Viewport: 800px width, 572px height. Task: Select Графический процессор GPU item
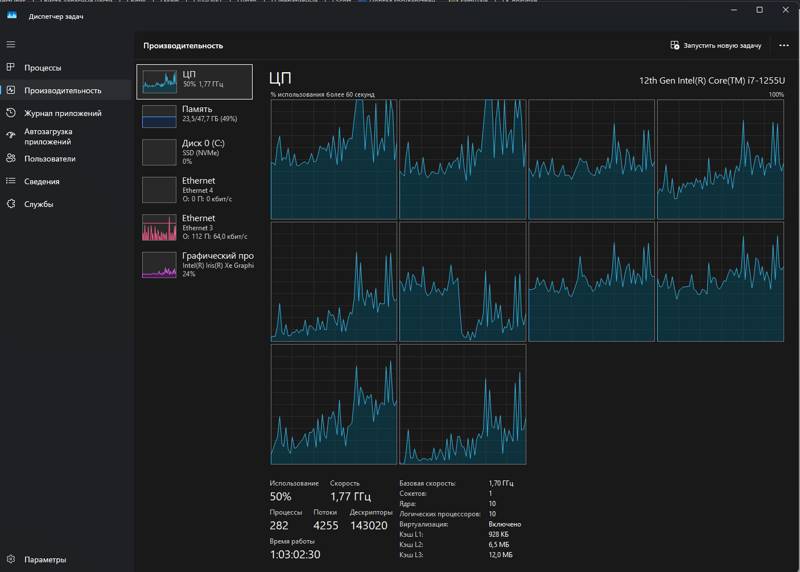tap(197, 264)
